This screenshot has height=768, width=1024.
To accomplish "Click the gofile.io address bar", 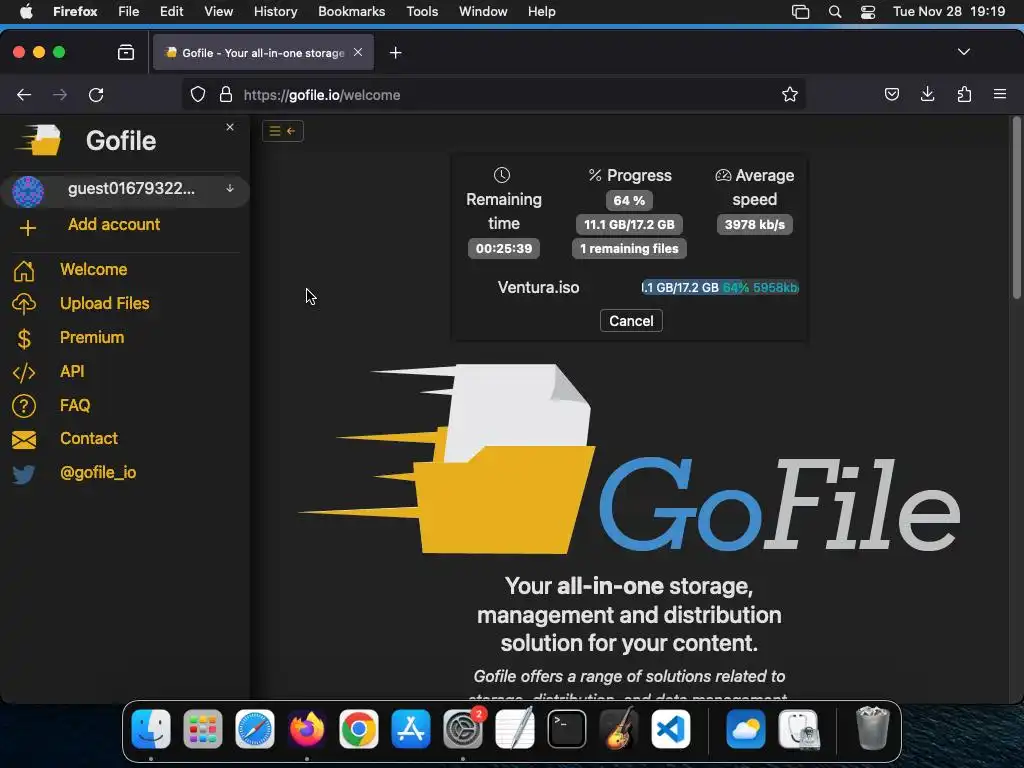I will point(496,95).
